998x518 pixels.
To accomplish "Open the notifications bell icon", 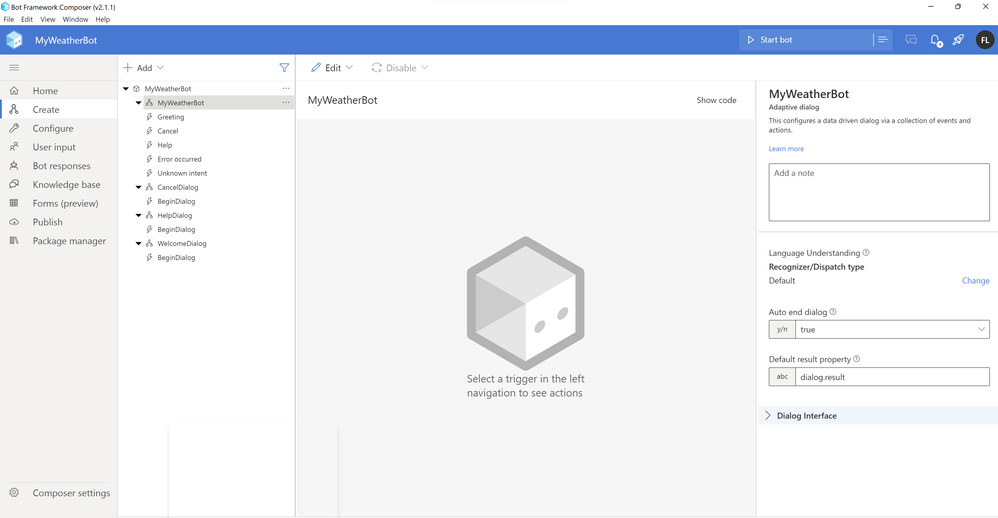I will 936,40.
